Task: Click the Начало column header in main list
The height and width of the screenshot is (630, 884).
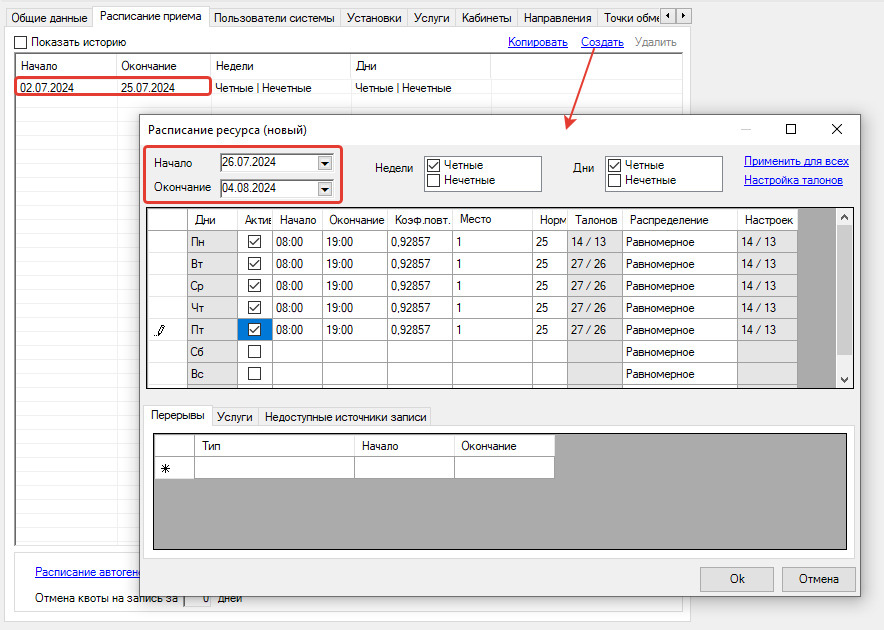Action: coord(66,66)
